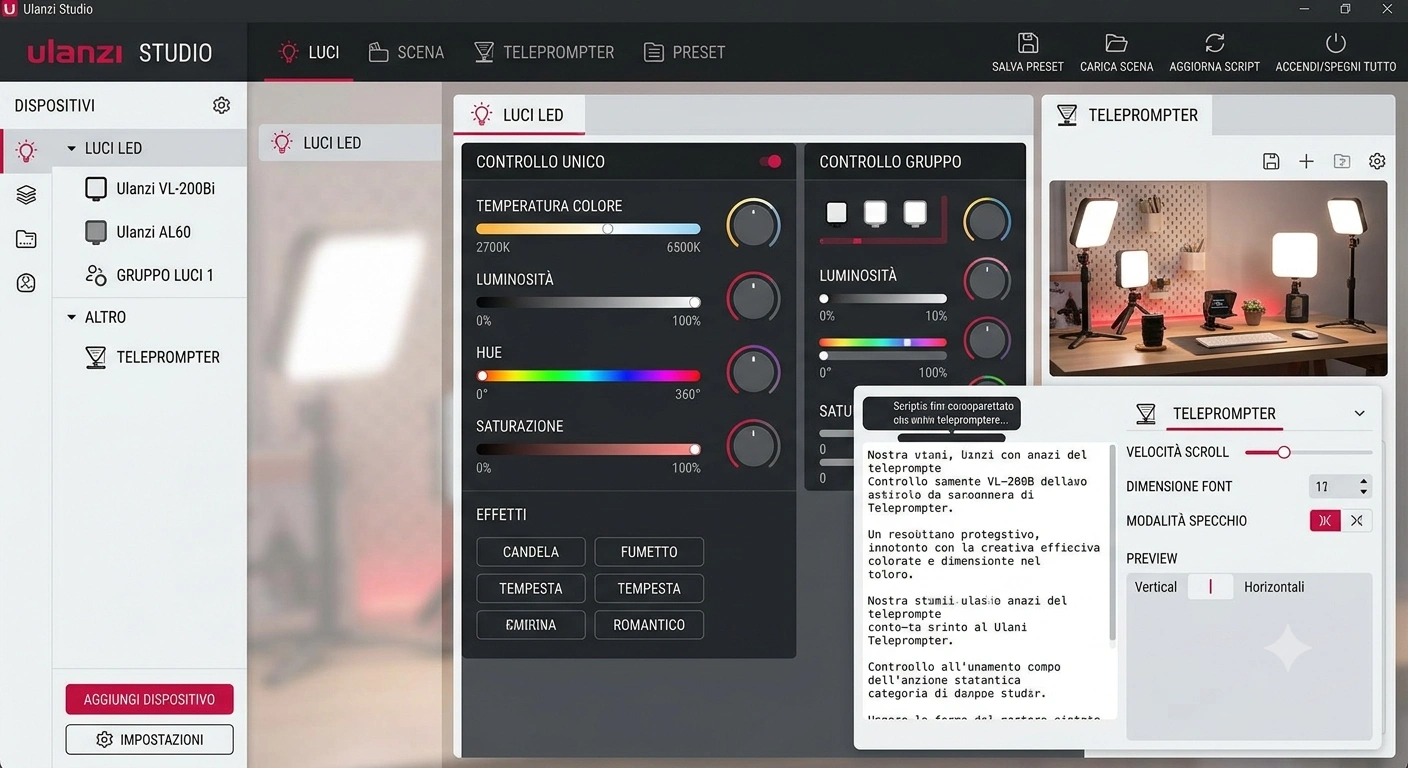Viewport: 1408px width, 768px height.
Task: Select the layers stack sidebar icon
Action: click(x=26, y=195)
